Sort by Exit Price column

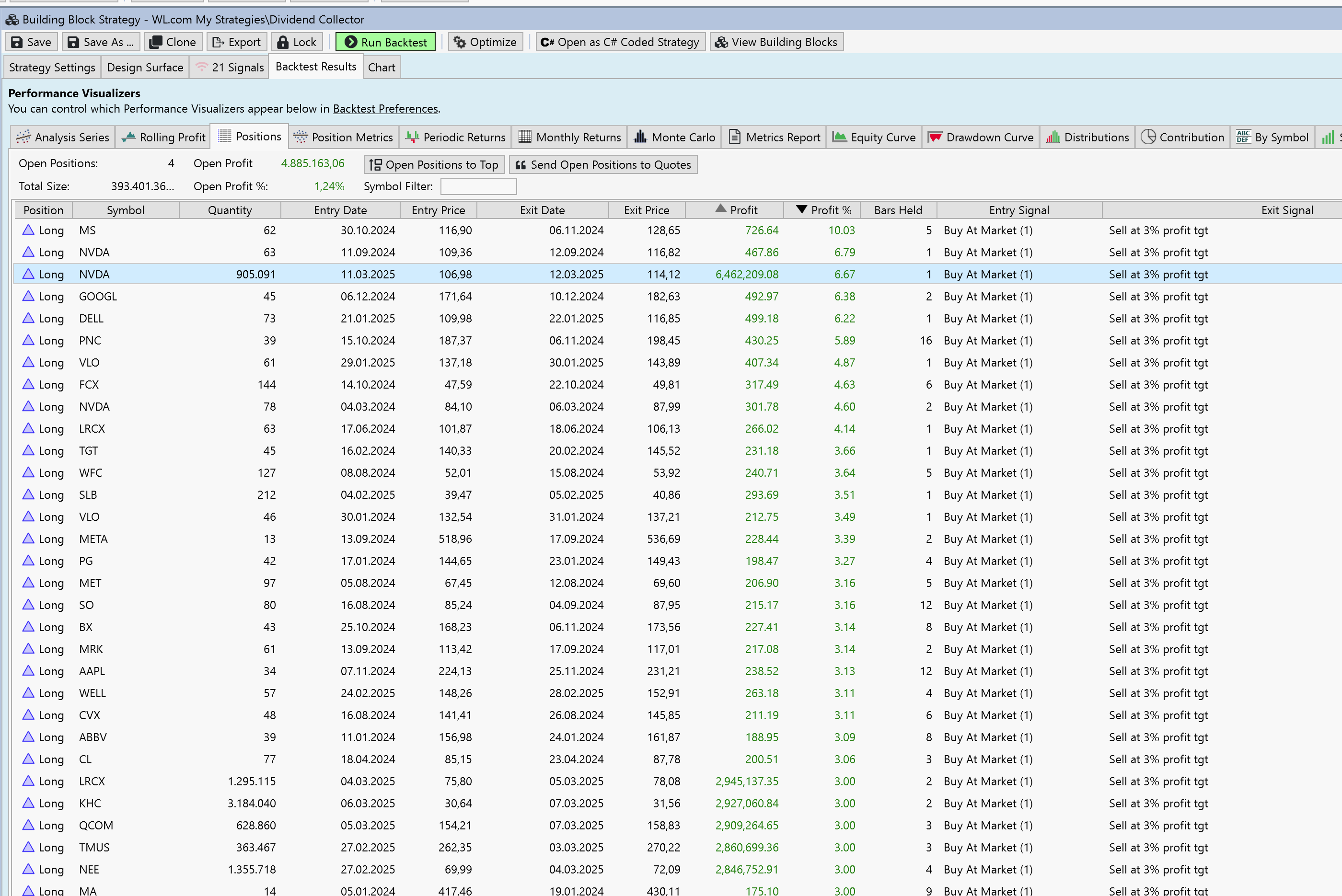(x=647, y=210)
